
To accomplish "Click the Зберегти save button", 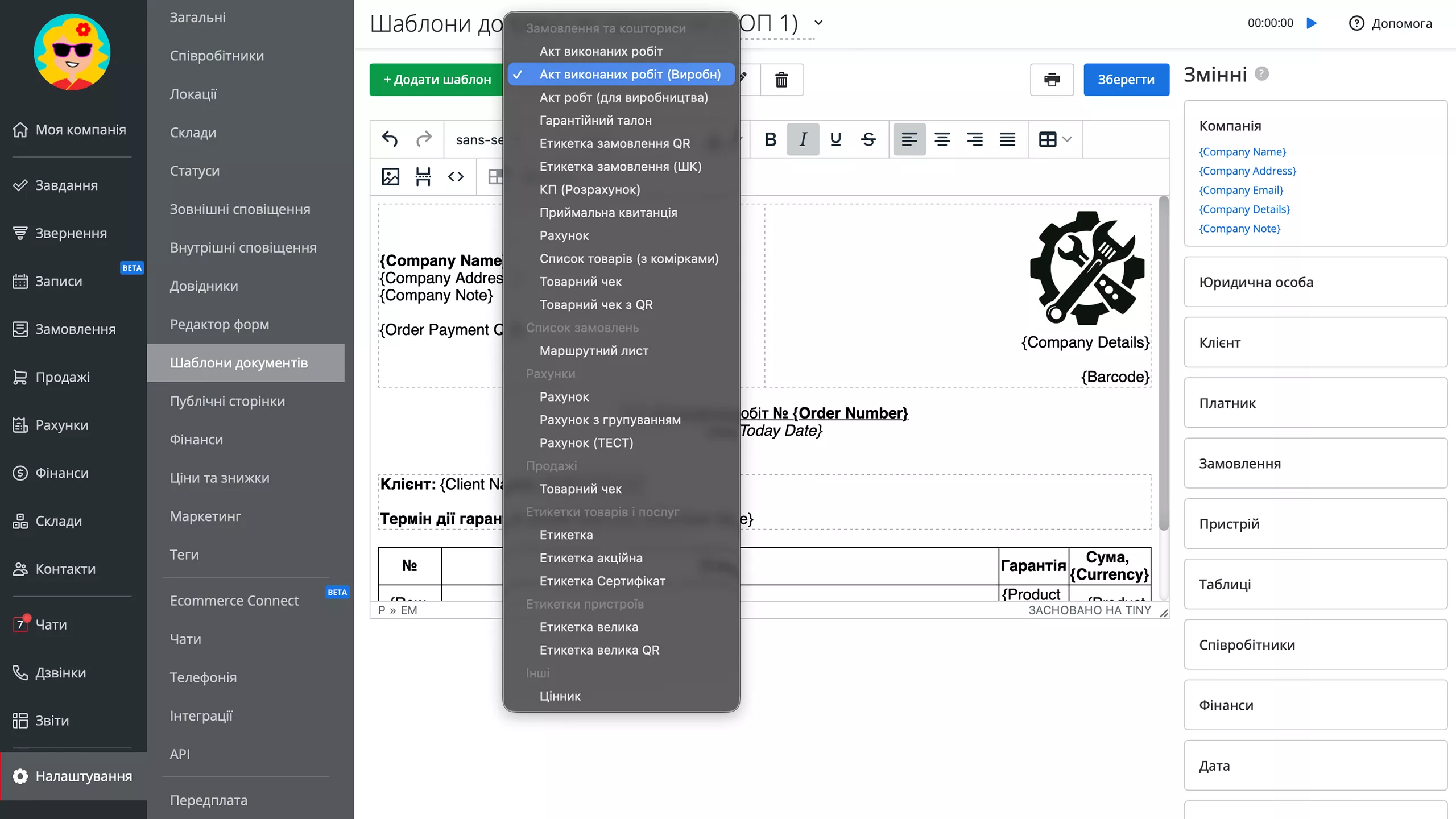I will pyautogui.click(x=1126, y=80).
